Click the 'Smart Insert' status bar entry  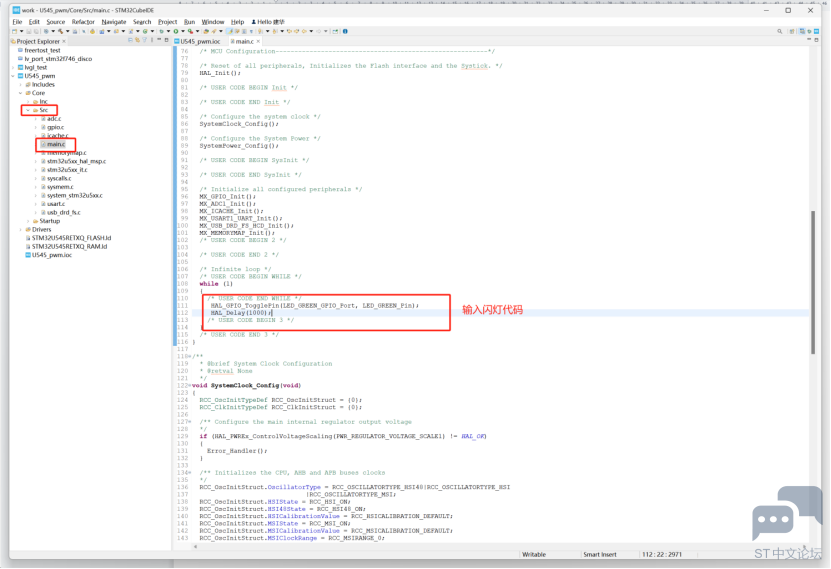pyautogui.click(x=600, y=554)
